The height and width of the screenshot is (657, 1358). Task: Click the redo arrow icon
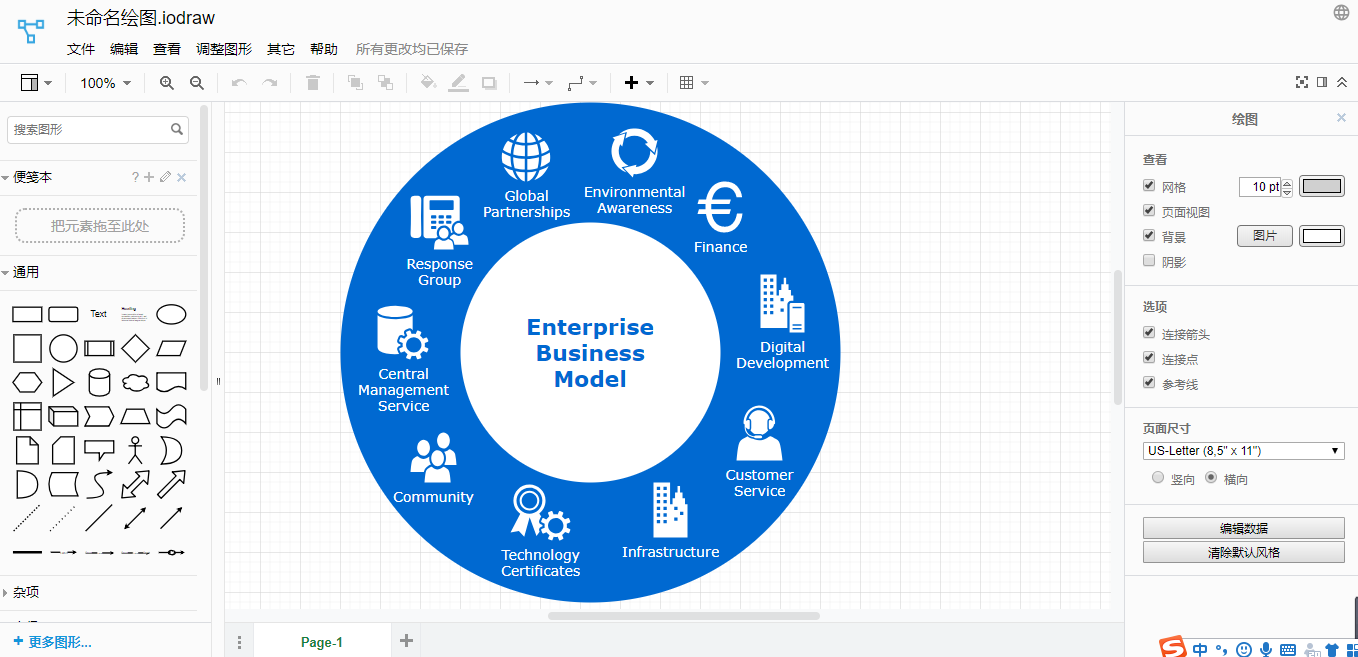click(270, 83)
